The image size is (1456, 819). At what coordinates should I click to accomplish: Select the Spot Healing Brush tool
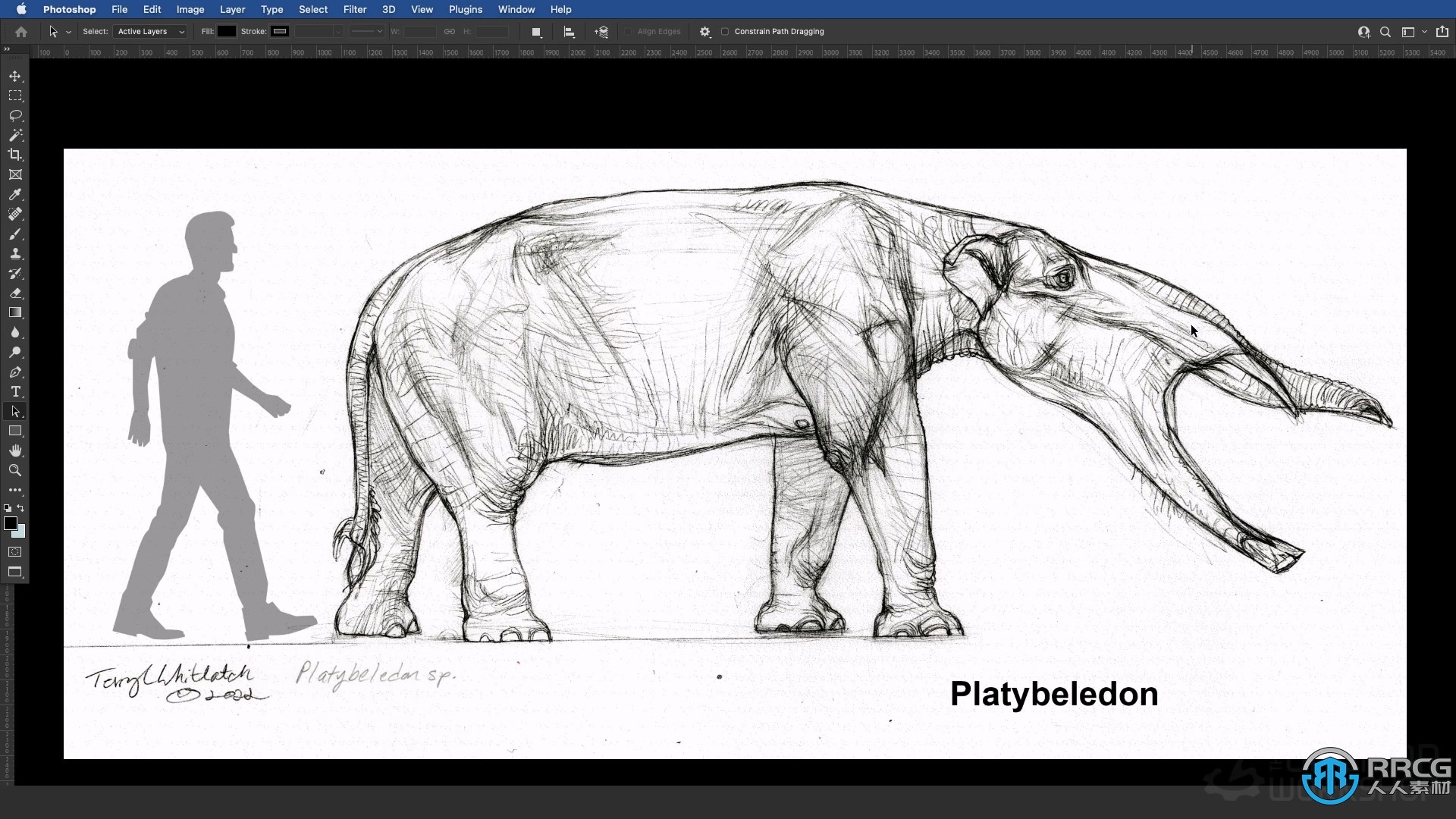click(x=15, y=215)
